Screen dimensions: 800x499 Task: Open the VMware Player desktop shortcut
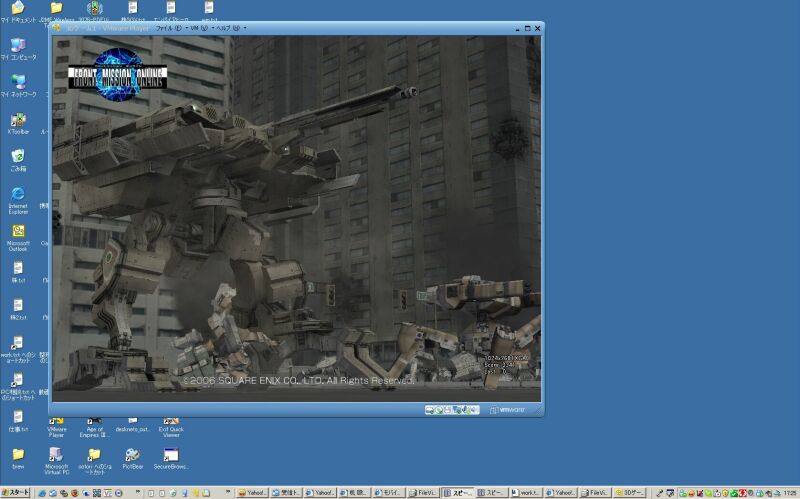pyautogui.click(x=56, y=428)
